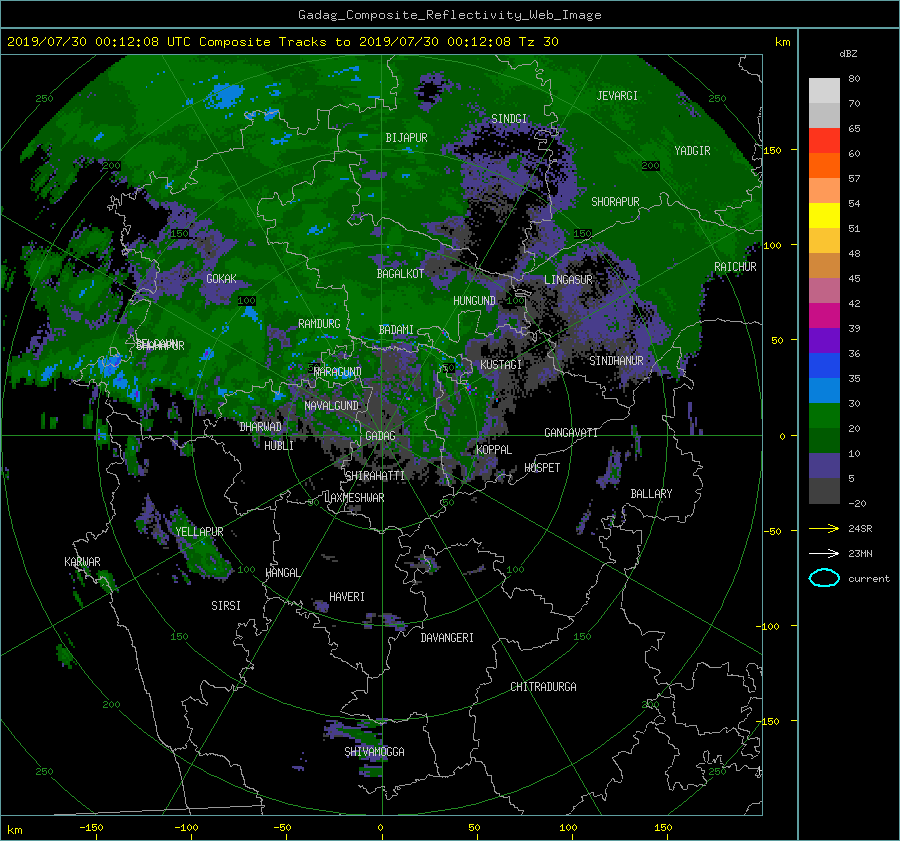Screen dimensions: 900x841
Task: Select the light blue 35 dBZ swatch
Action: [824, 390]
